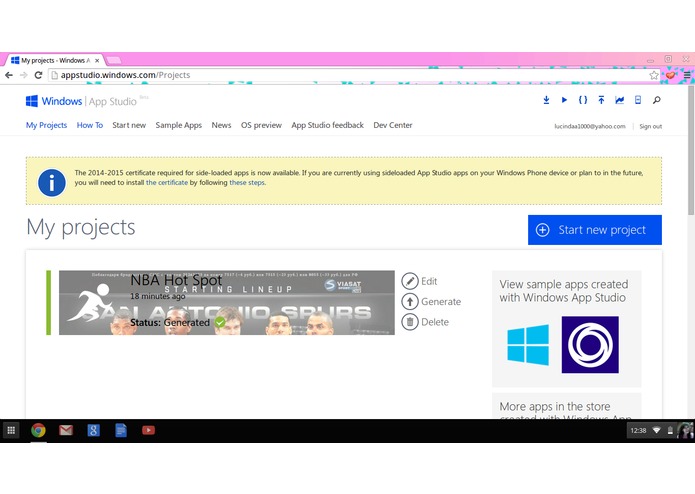Open the NBA Hot Spot project thumbnail

[x=226, y=303]
